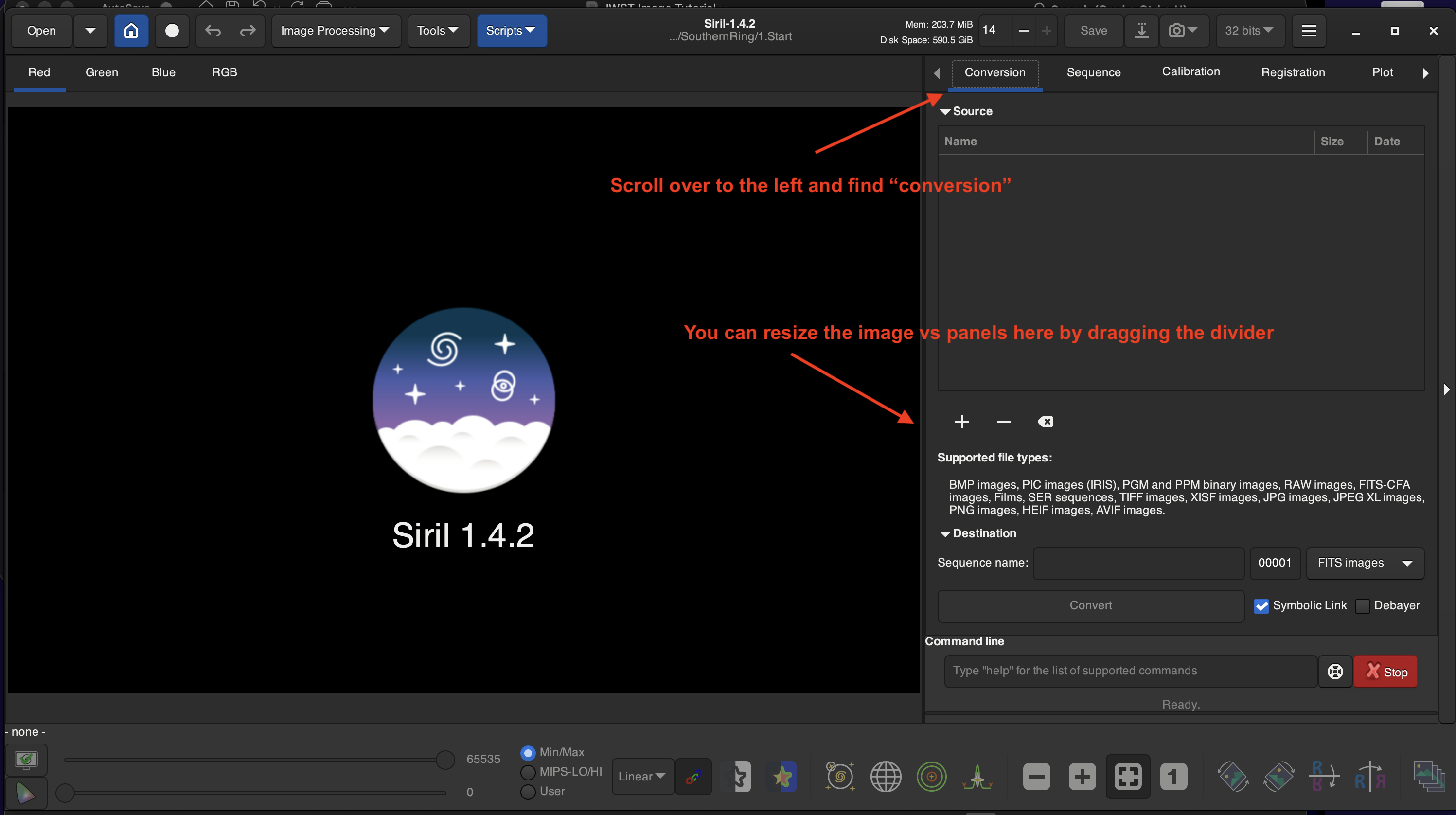Click the home directory icon

(130, 31)
